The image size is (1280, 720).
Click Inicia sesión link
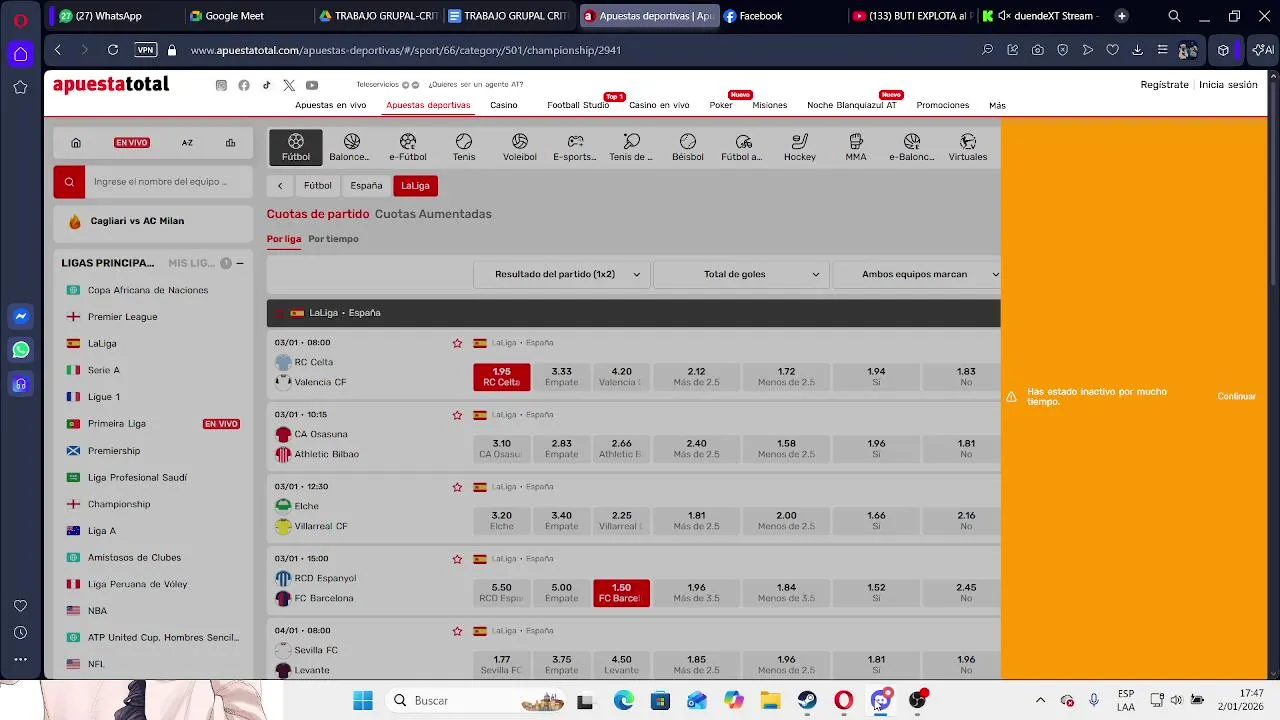pos(1228,85)
